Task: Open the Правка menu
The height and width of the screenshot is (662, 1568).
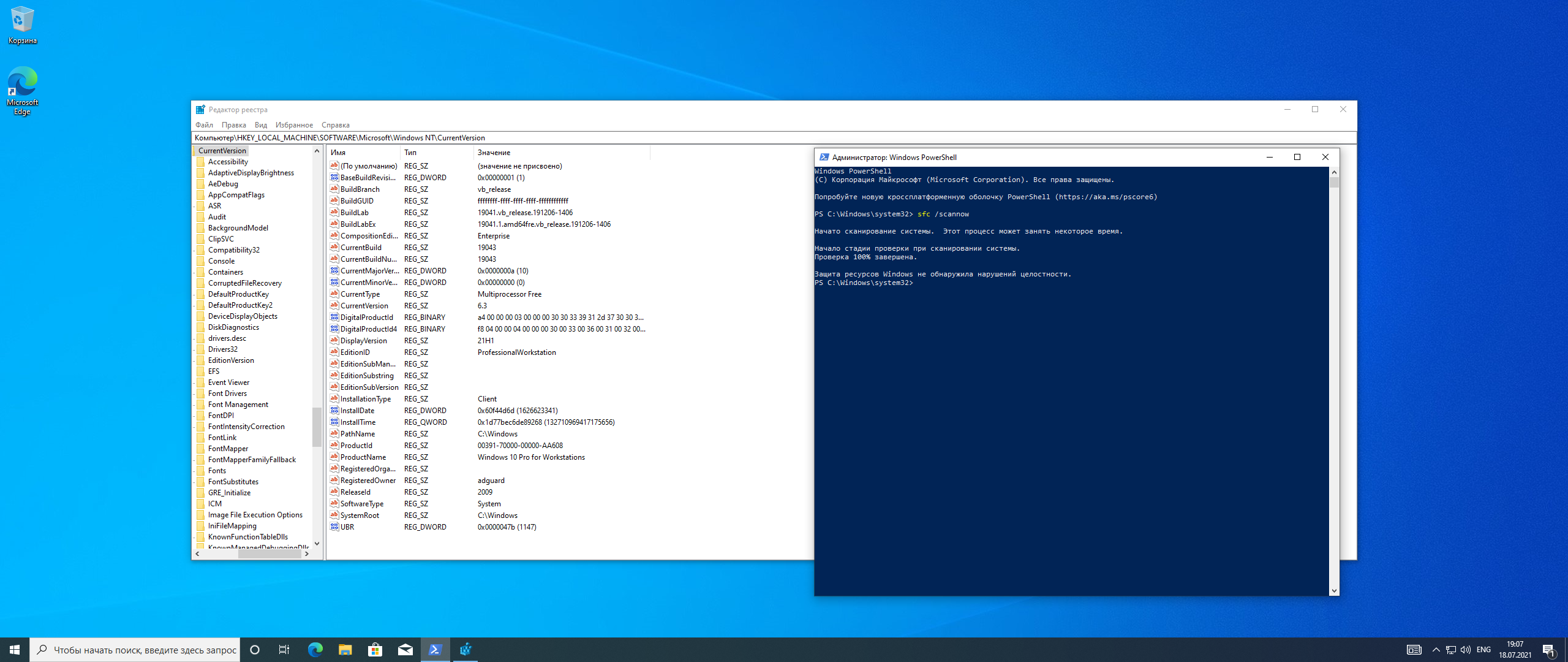Action: (x=233, y=125)
